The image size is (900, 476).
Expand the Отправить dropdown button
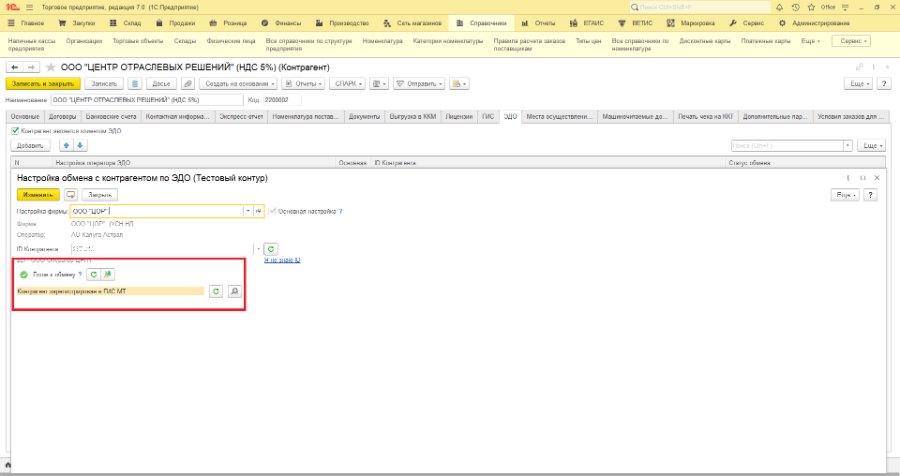click(420, 84)
